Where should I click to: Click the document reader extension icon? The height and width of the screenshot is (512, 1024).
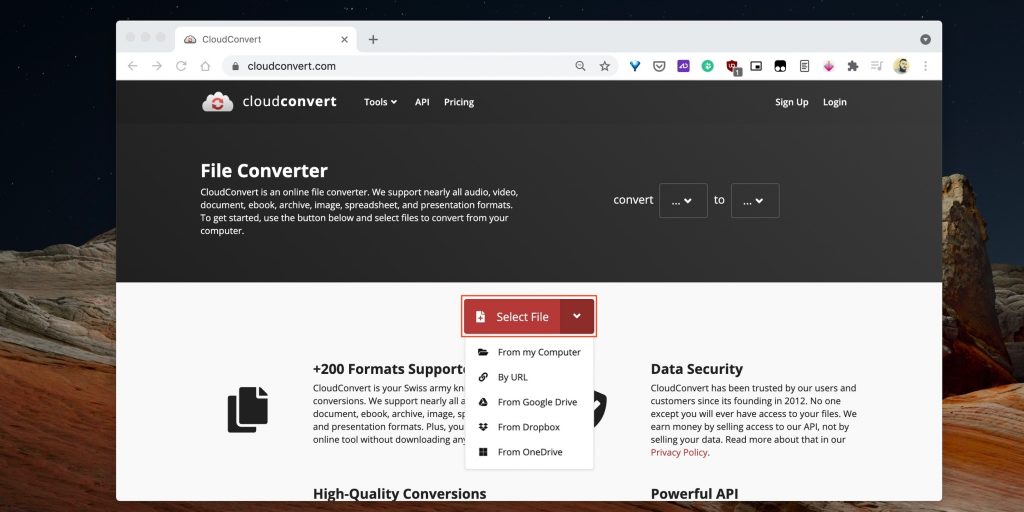(805, 66)
